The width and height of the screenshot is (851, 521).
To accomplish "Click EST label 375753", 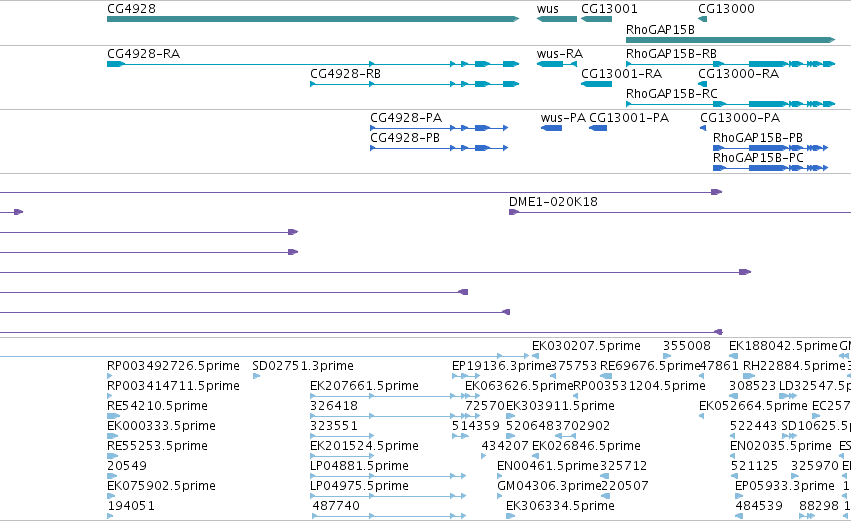I will click(574, 366).
